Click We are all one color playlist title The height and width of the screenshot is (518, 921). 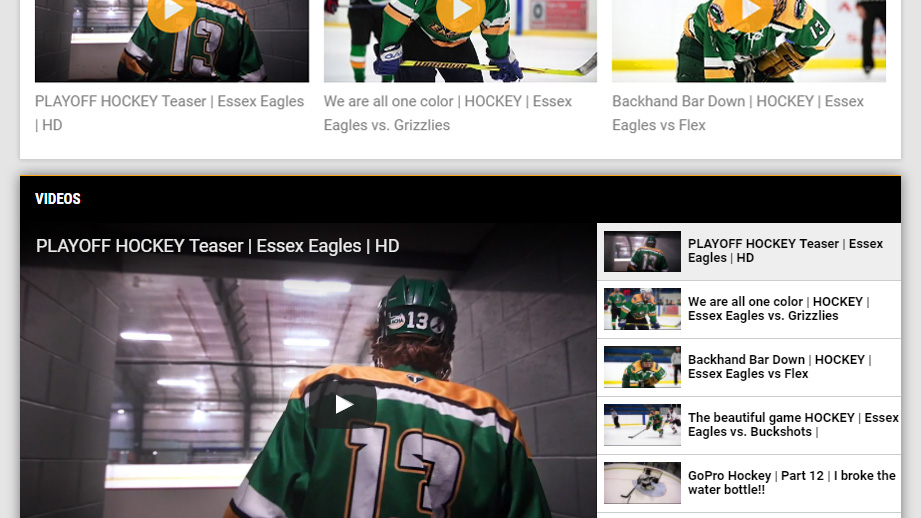778,309
